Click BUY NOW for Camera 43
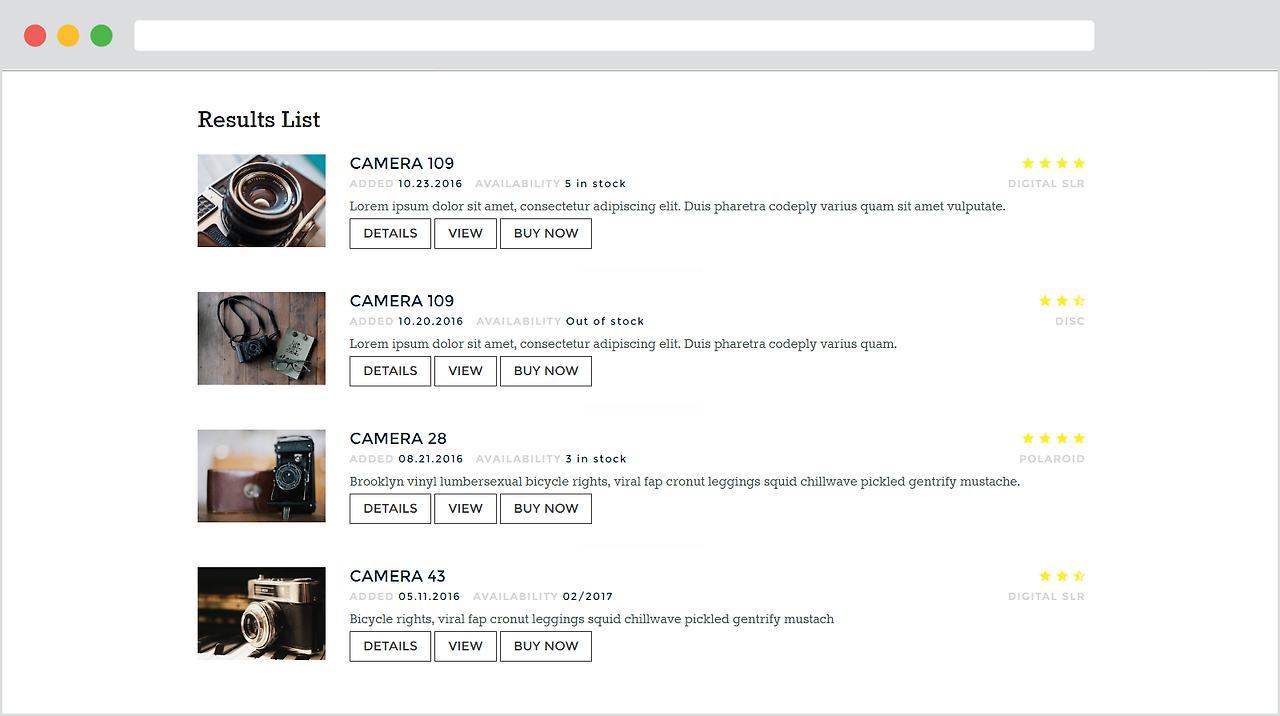This screenshot has width=1280, height=716. pyautogui.click(x=546, y=646)
